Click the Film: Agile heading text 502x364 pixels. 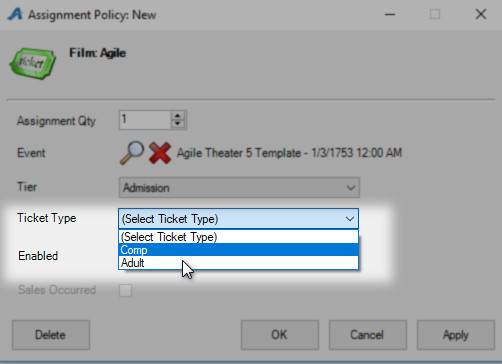point(97,53)
